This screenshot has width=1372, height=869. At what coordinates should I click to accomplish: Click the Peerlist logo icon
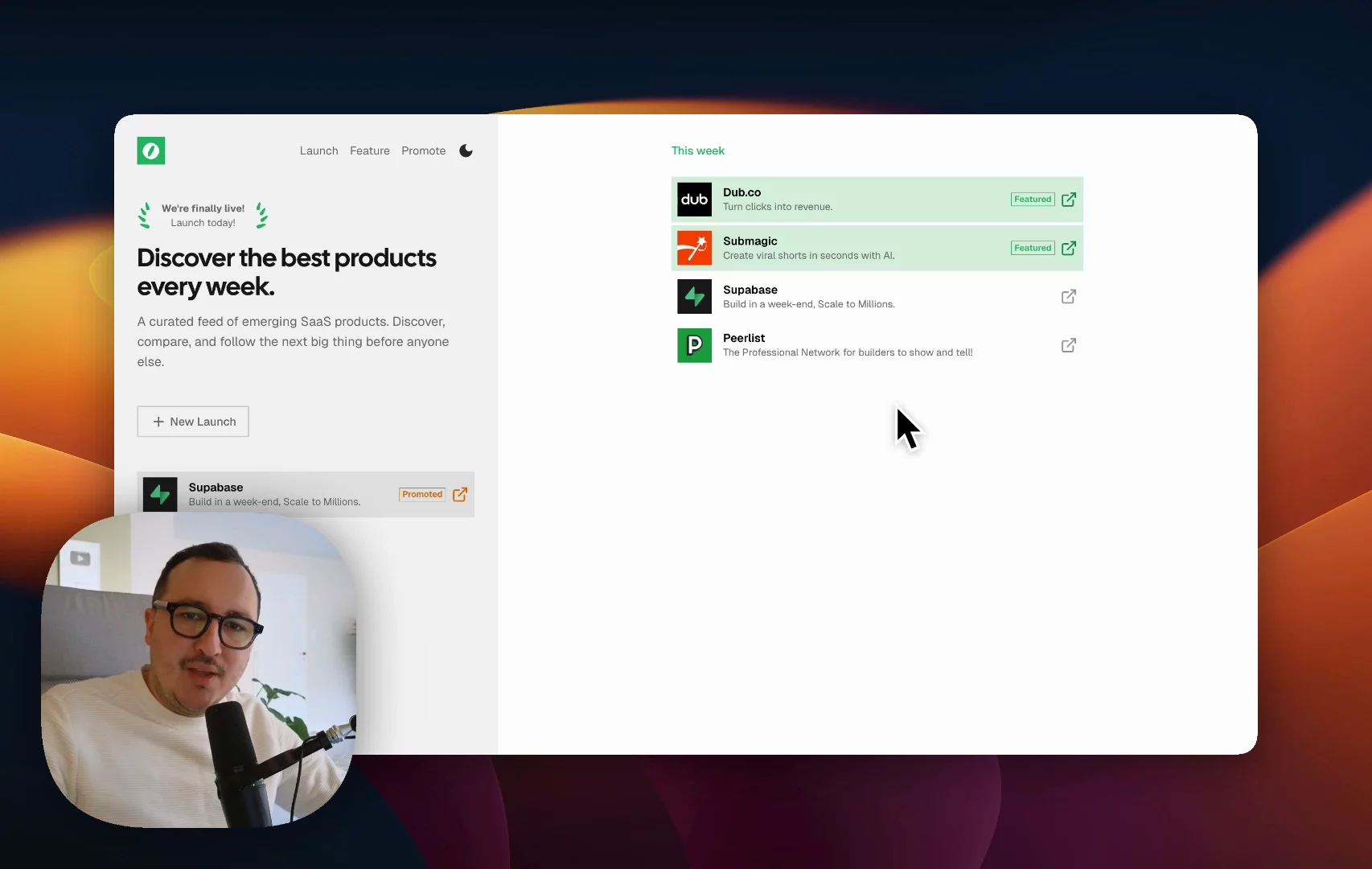(694, 345)
